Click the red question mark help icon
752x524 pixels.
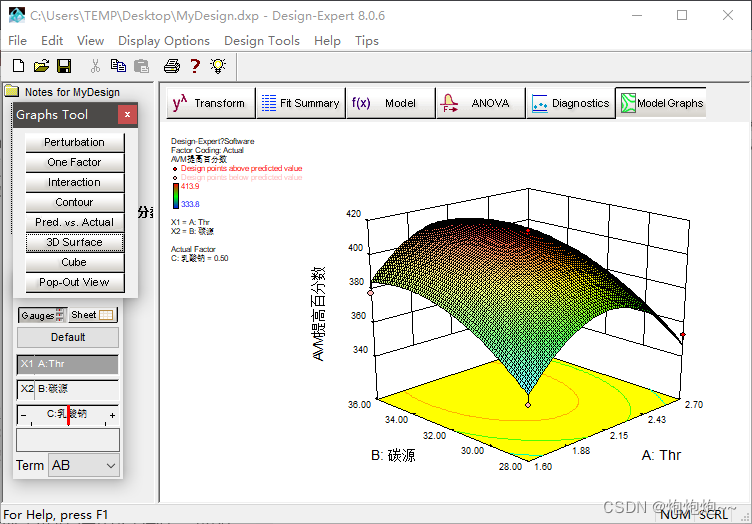click(195, 66)
